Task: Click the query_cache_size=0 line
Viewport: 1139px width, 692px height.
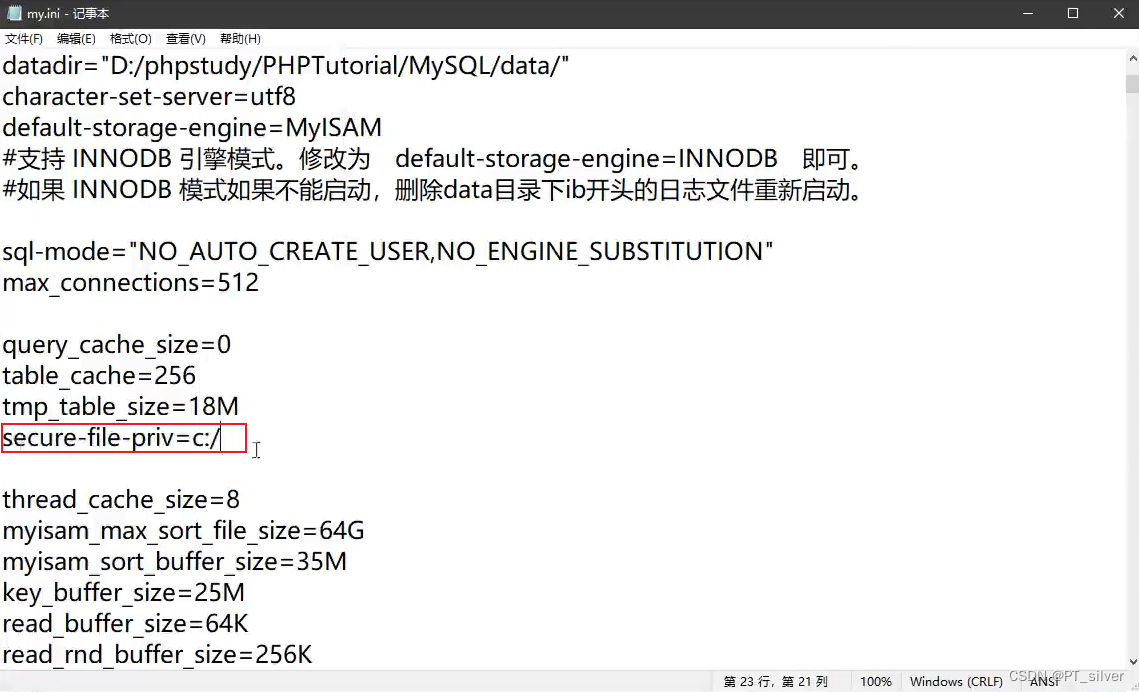Action: [x=116, y=345]
